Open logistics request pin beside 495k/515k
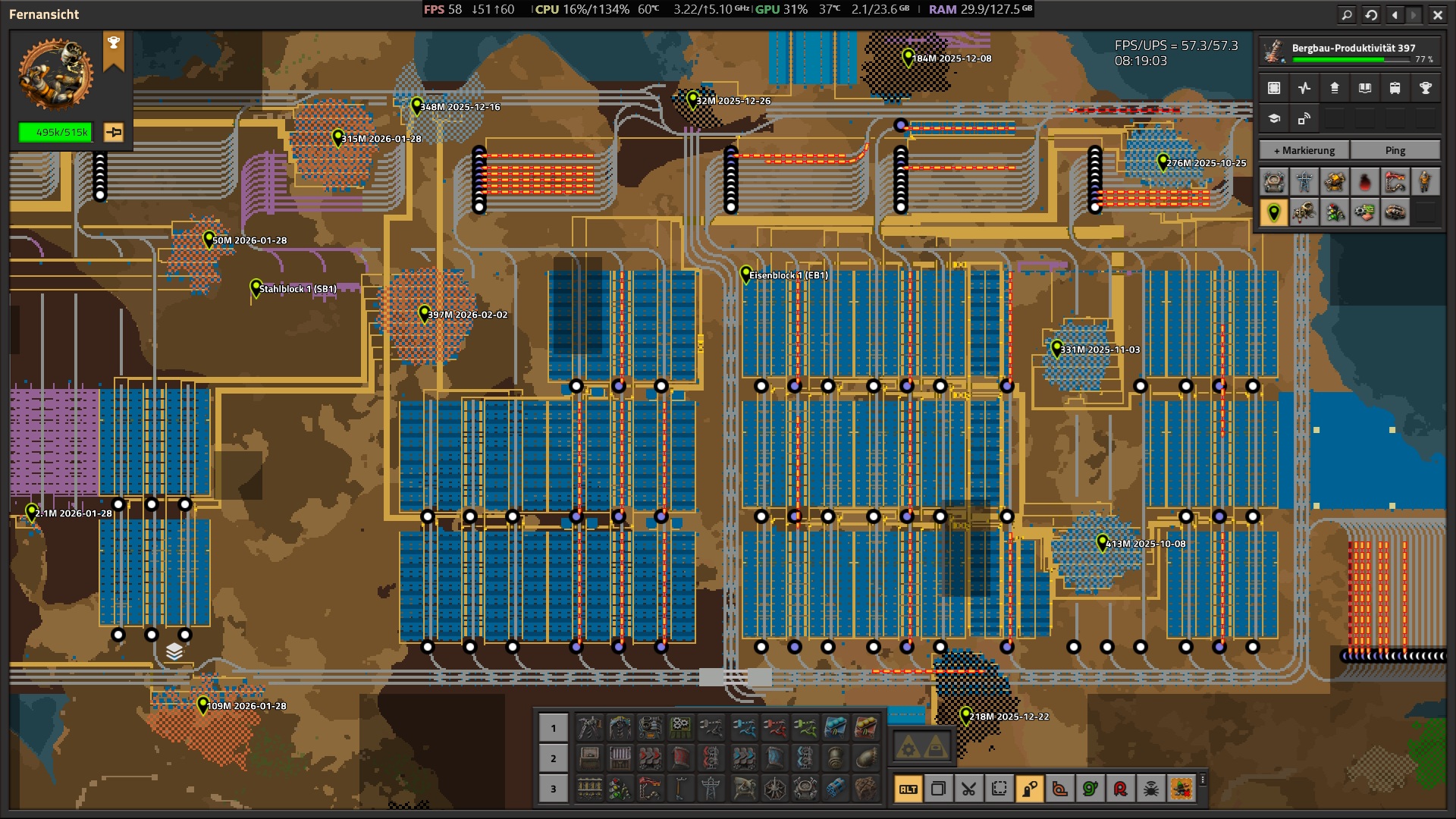1456x819 pixels. point(114,133)
